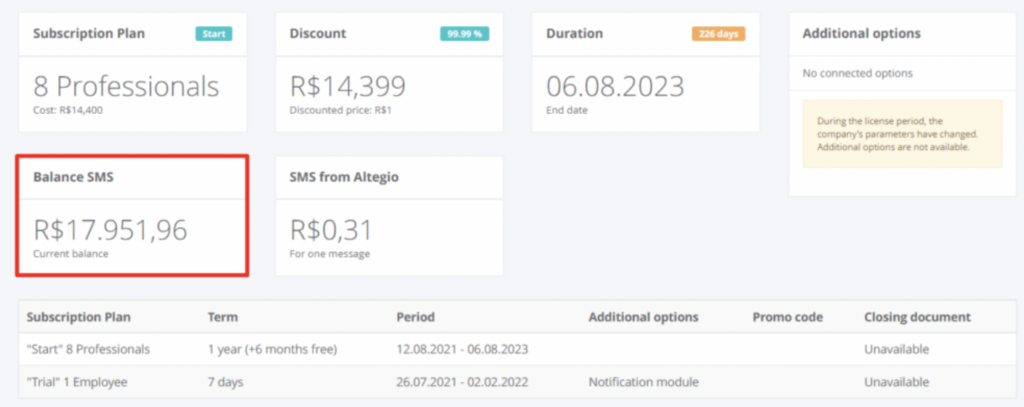The image size is (1024, 407).
Task: Click the Promo code column header
Action: [787, 317]
